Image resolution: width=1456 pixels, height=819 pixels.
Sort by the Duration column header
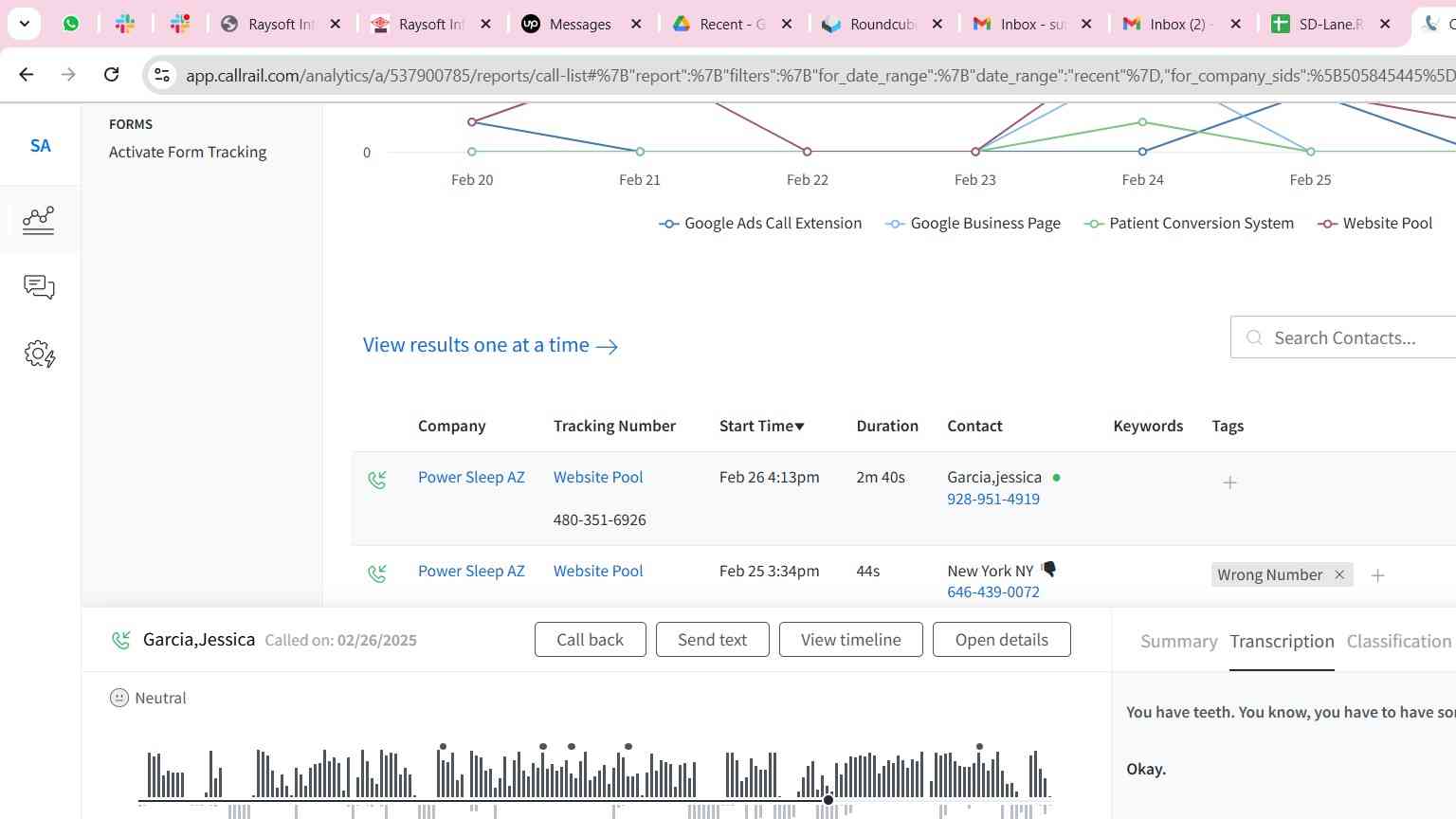(887, 426)
